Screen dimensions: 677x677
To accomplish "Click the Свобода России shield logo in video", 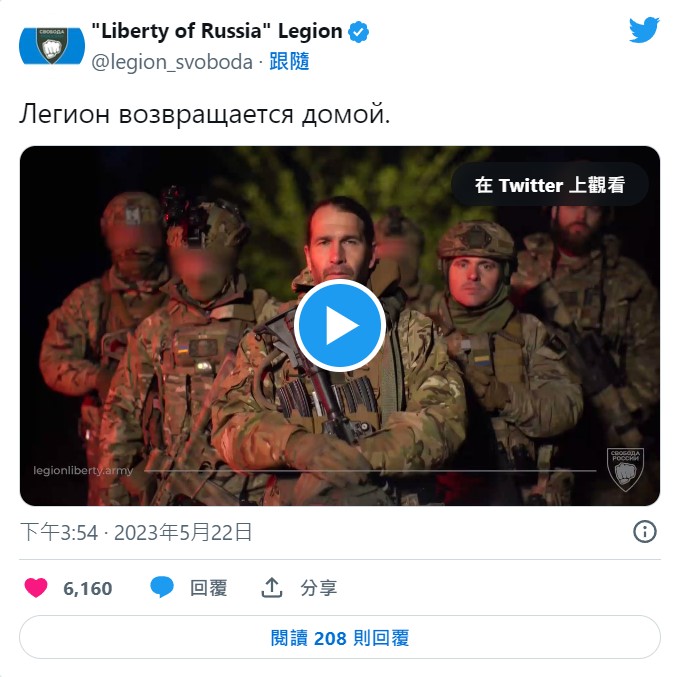I will click(x=625, y=470).
